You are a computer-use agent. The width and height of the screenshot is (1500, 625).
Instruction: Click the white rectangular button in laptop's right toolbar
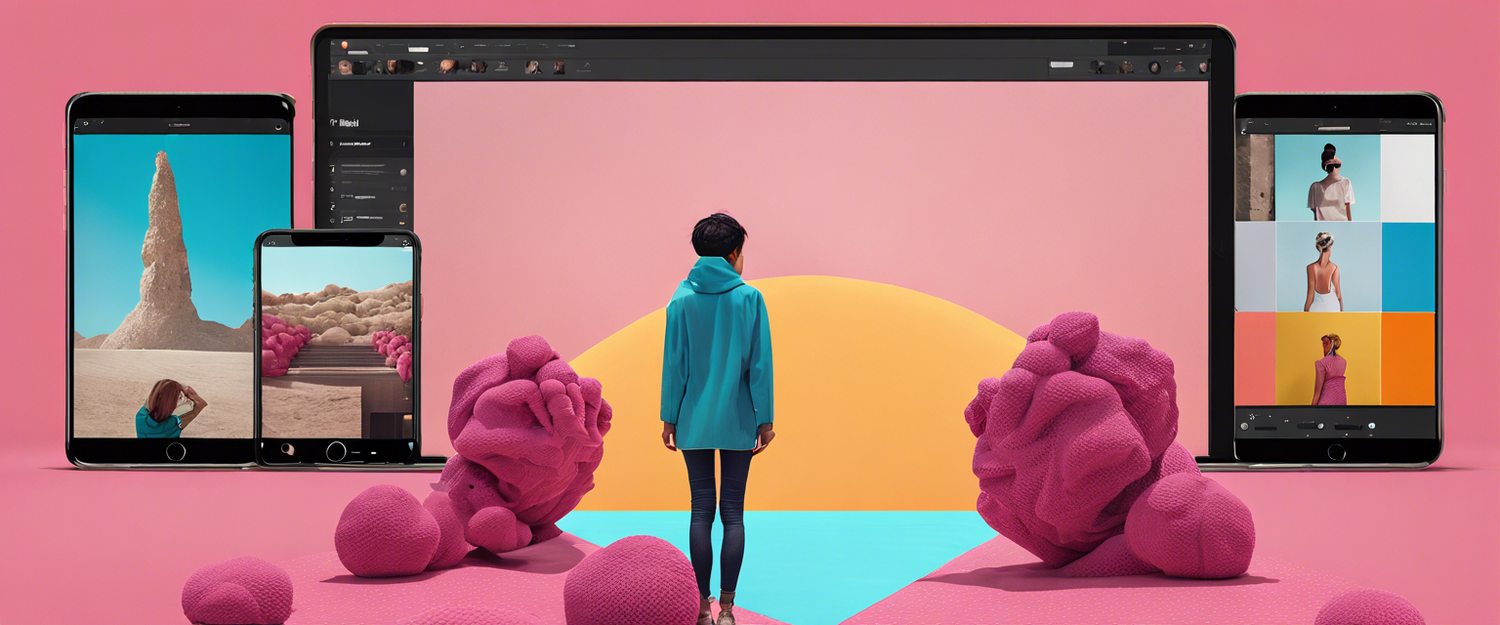click(1061, 67)
